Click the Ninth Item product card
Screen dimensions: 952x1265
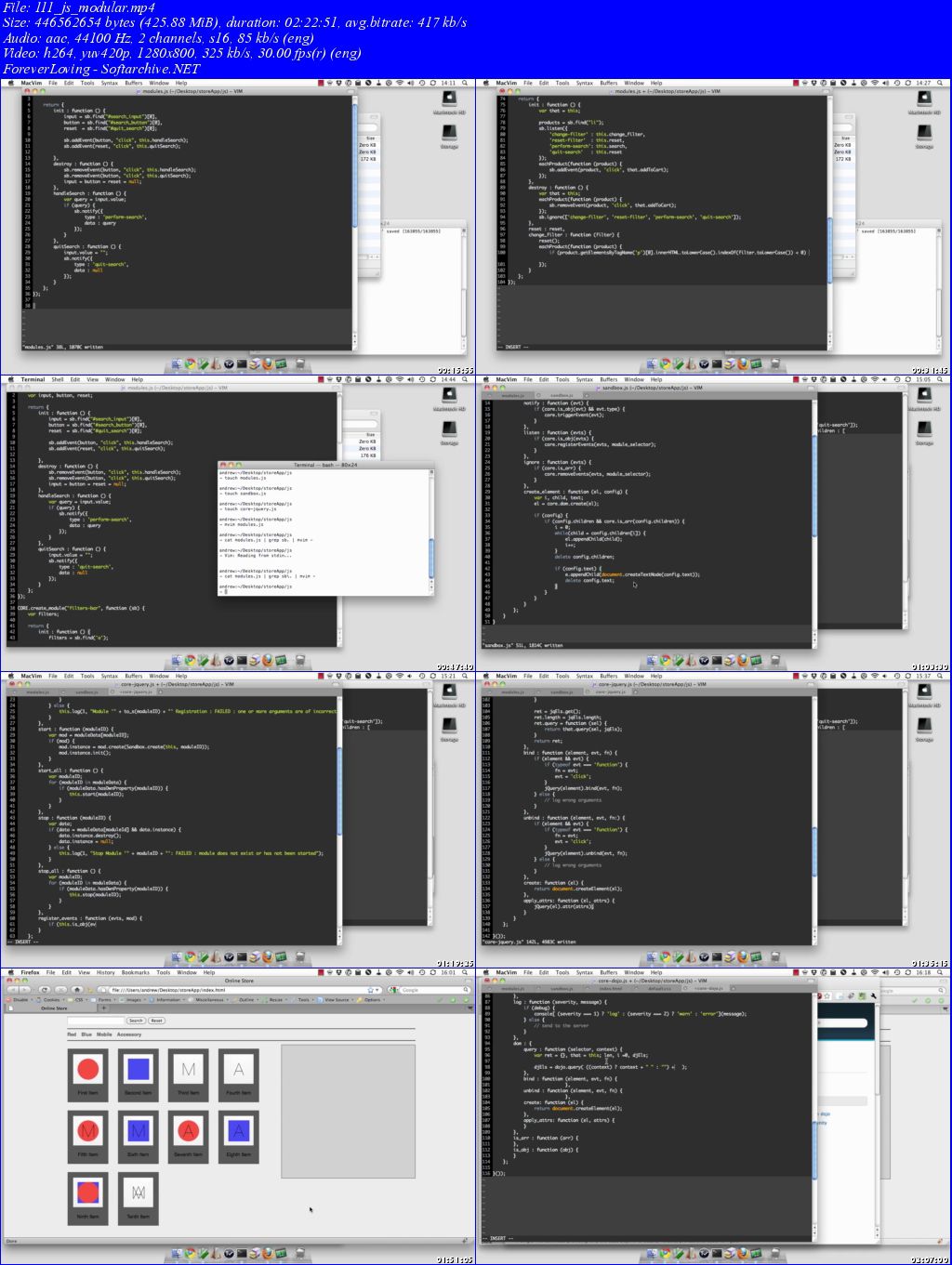(x=88, y=1197)
